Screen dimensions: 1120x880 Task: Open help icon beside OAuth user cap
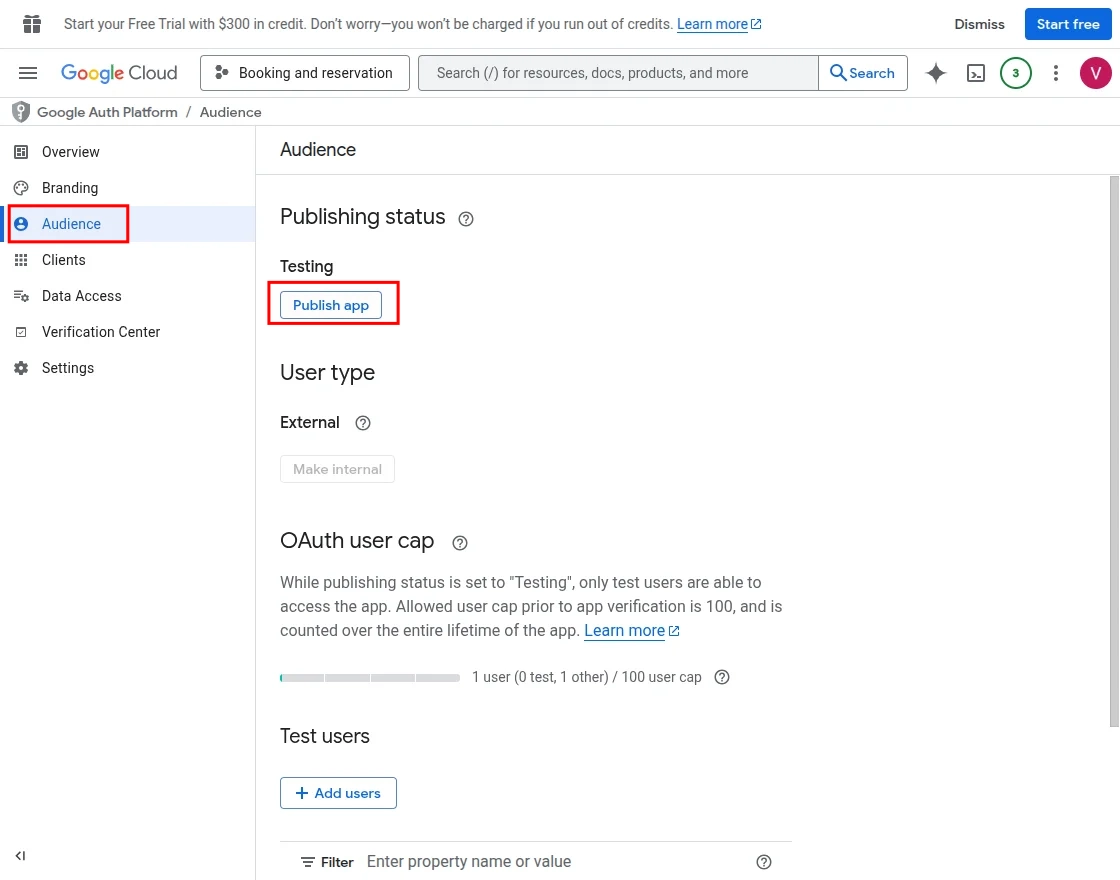459,542
